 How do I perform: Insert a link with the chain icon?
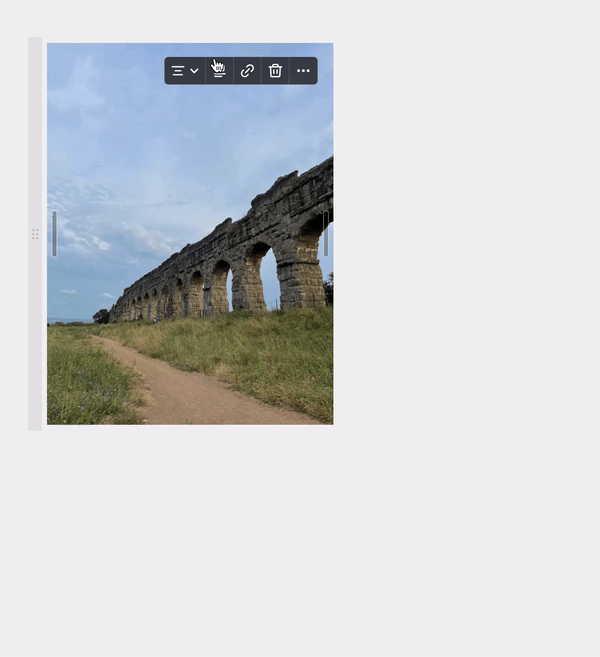pos(247,71)
